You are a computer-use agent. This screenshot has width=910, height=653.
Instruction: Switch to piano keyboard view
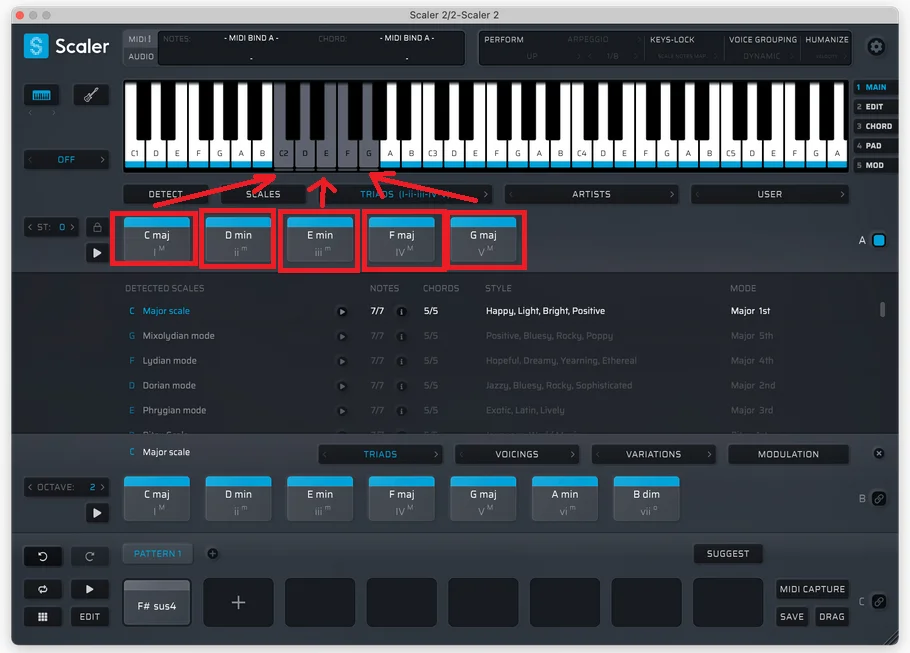41,95
